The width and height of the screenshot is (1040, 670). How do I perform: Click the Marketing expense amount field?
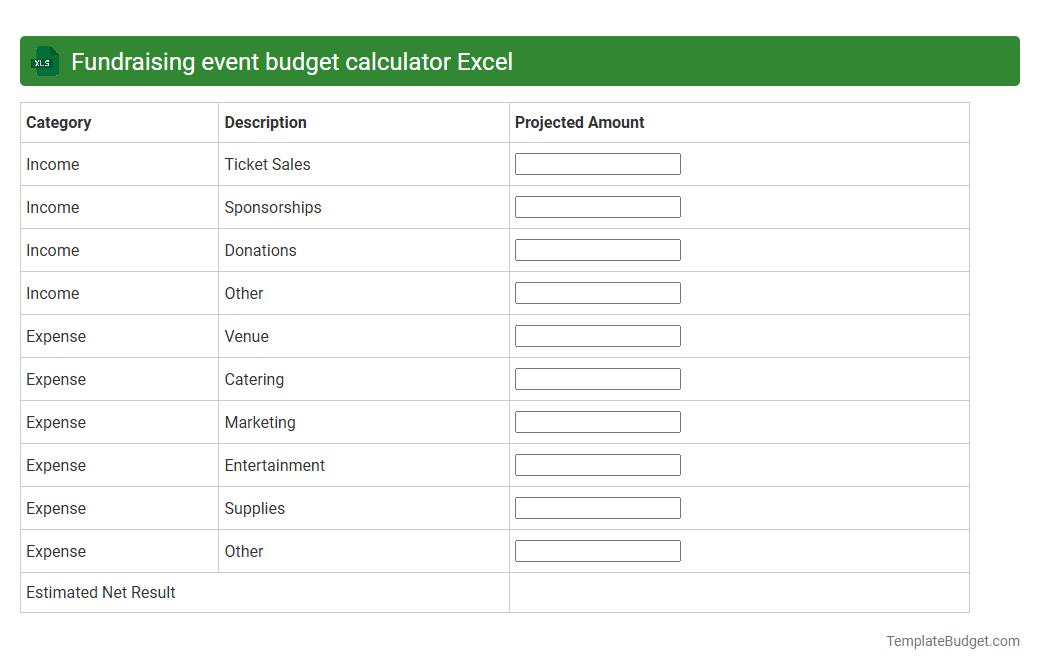[x=597, y=421]
